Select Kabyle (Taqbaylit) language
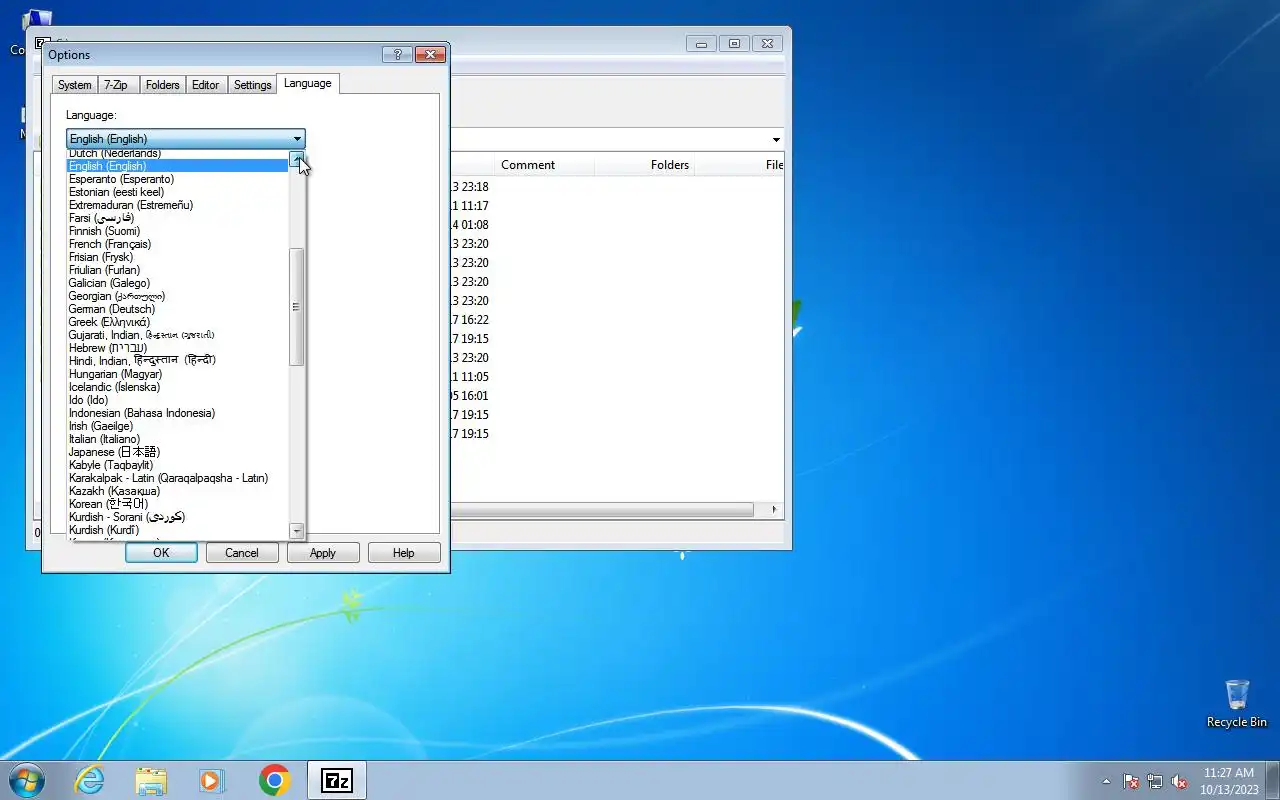 (x=178, y=465)
